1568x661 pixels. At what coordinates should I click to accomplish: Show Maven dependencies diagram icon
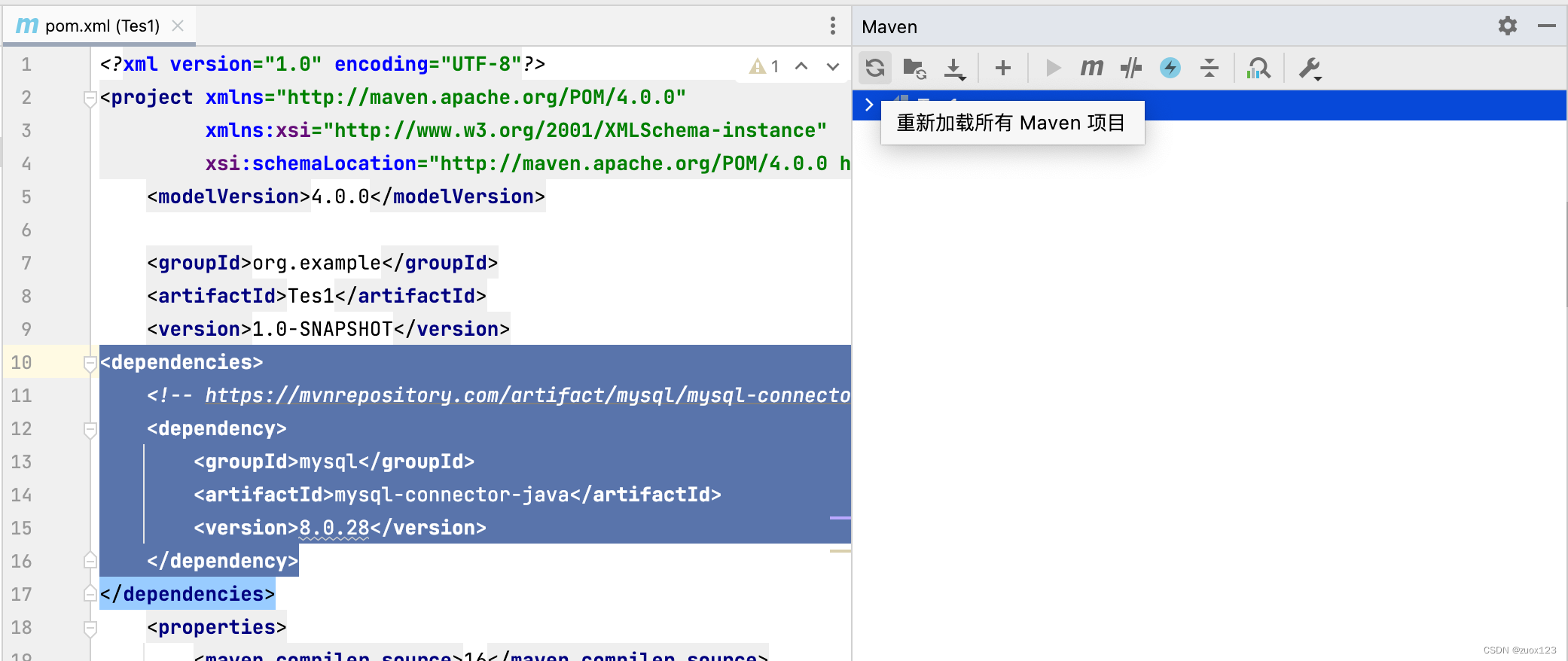(x=1258, y=68)
